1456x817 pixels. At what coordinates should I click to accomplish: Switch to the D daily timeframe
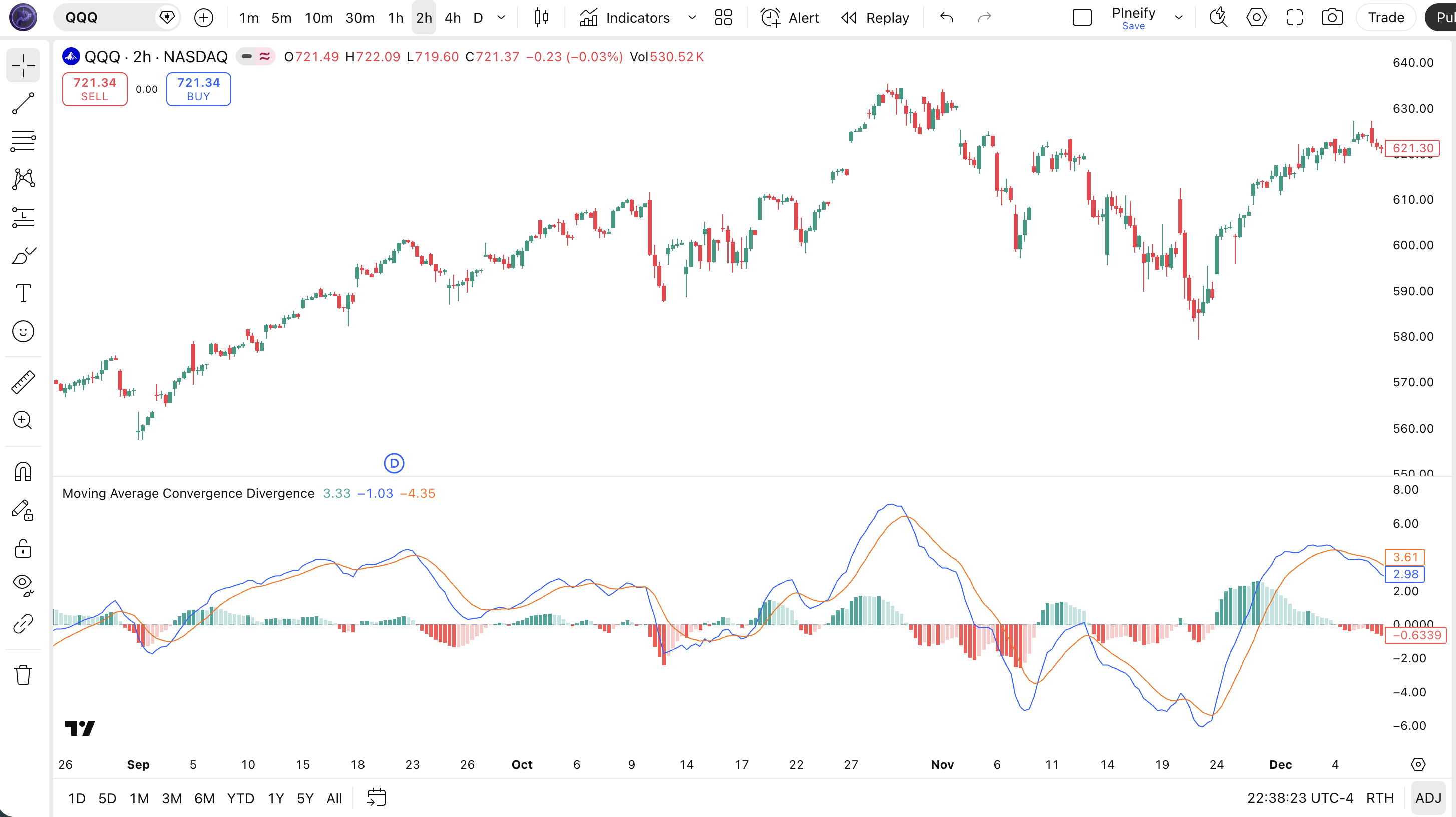[478, 18]
